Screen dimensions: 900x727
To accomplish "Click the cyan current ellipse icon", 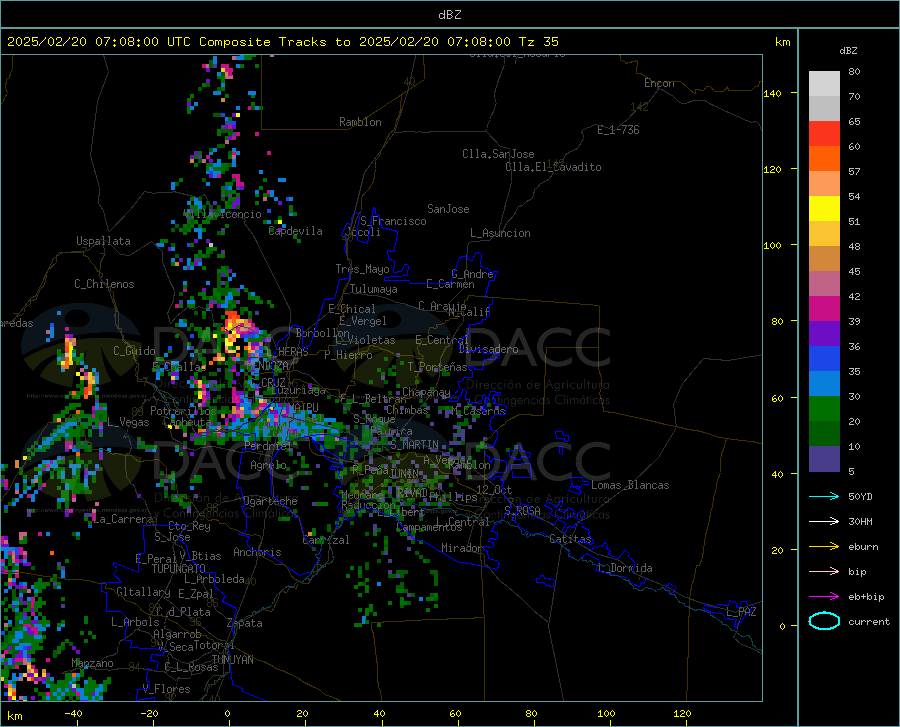I will click(824, 621).
